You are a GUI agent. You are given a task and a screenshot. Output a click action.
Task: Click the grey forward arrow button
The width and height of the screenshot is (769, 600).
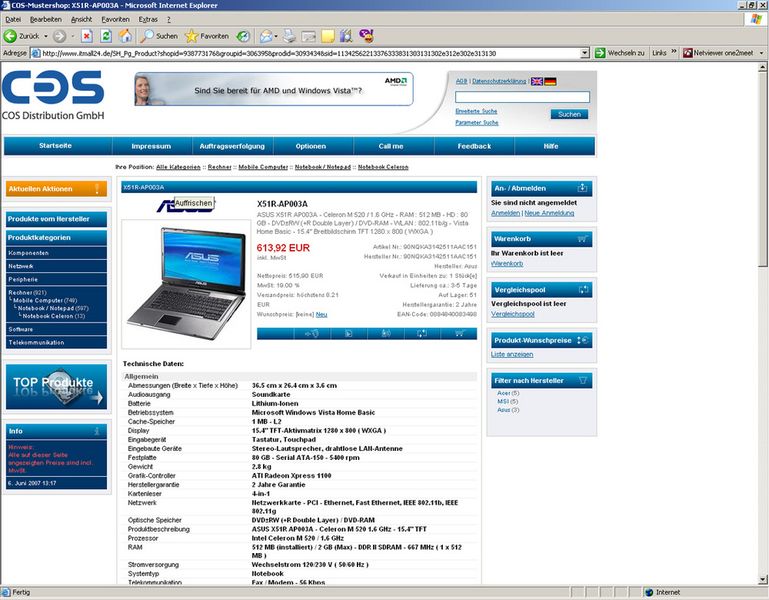point(59,36)
